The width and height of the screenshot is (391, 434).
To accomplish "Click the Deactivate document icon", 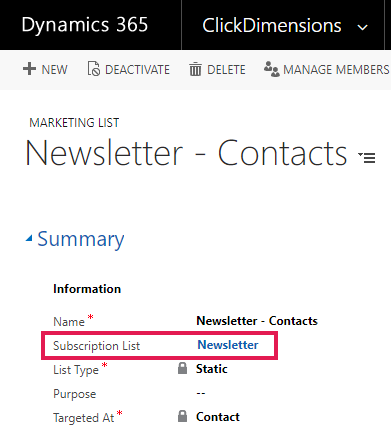I will pos(94,69).
